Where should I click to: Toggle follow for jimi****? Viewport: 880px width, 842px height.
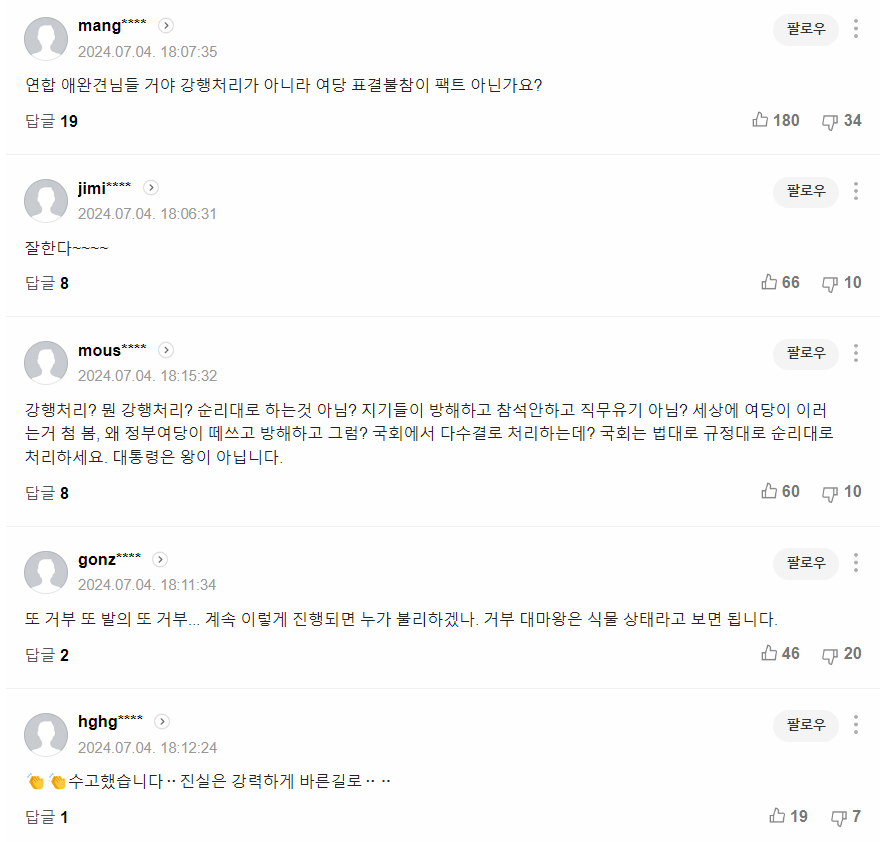pyautogui.click(x=806, y=191)
